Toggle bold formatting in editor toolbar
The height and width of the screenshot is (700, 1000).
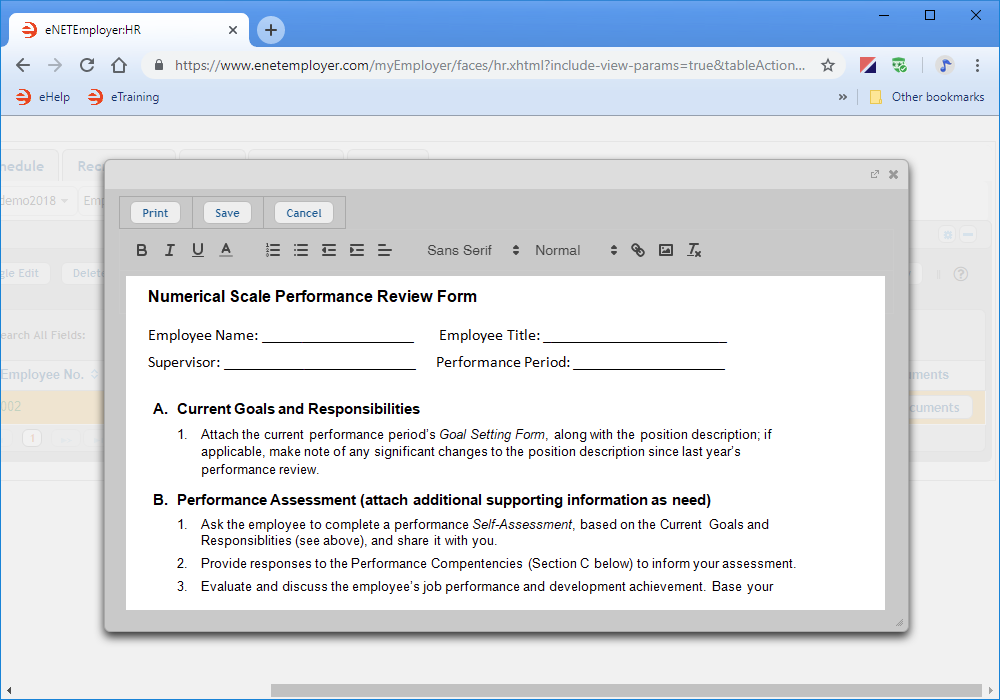coord(142,250)
